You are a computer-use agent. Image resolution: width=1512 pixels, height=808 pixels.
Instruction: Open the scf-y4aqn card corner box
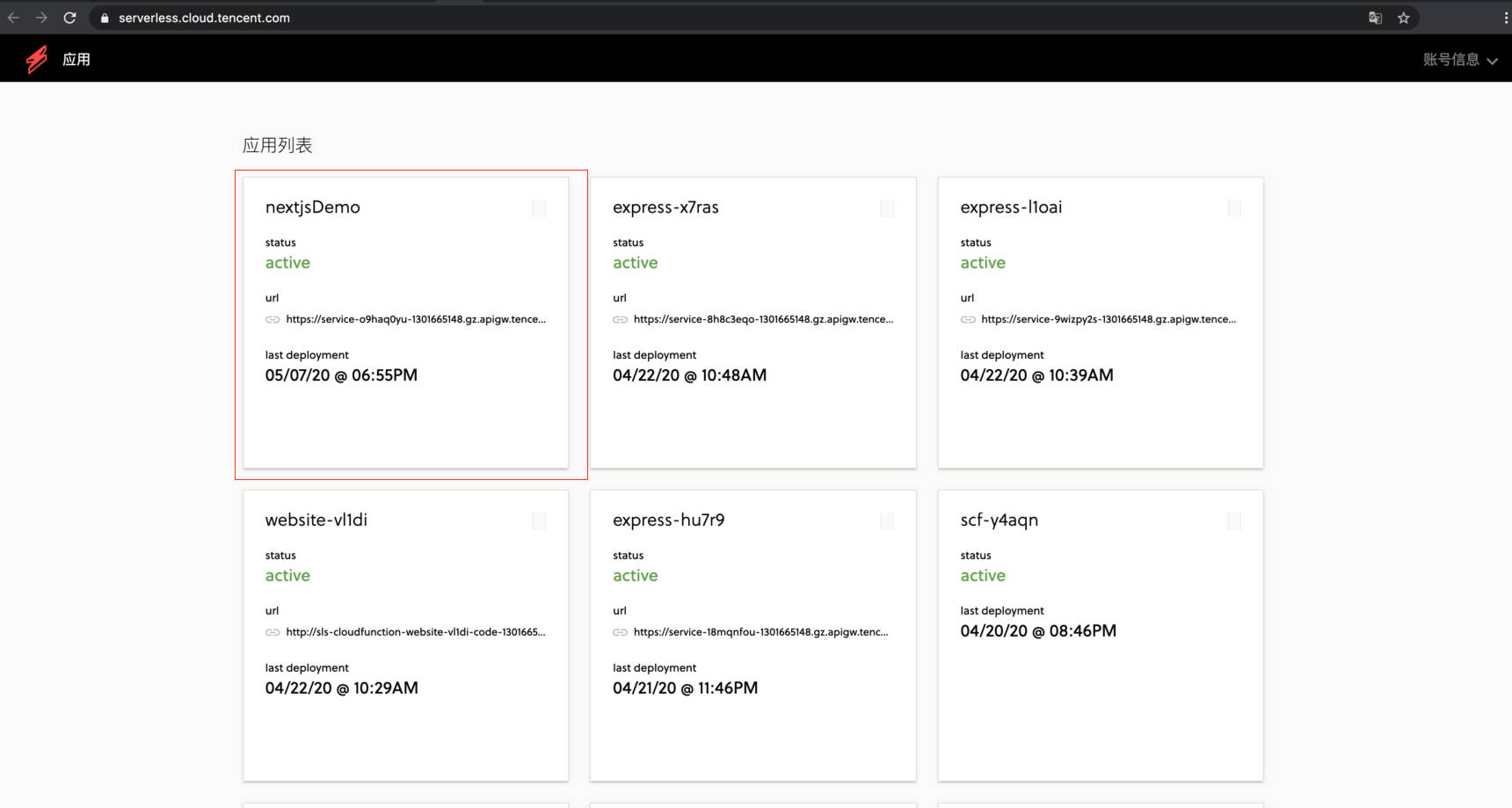coord(1234,521)
